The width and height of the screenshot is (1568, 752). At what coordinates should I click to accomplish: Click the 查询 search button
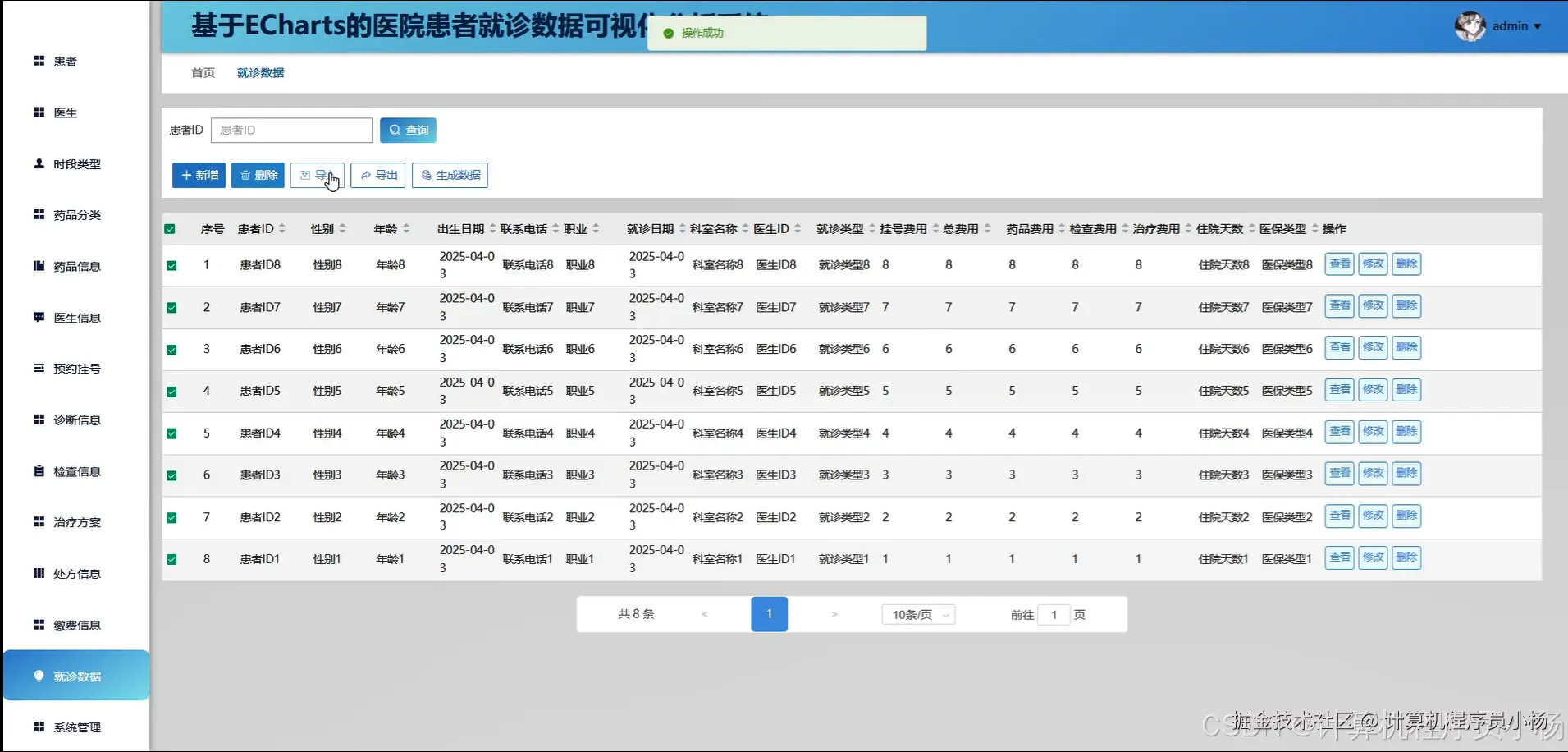coord(408,130)
